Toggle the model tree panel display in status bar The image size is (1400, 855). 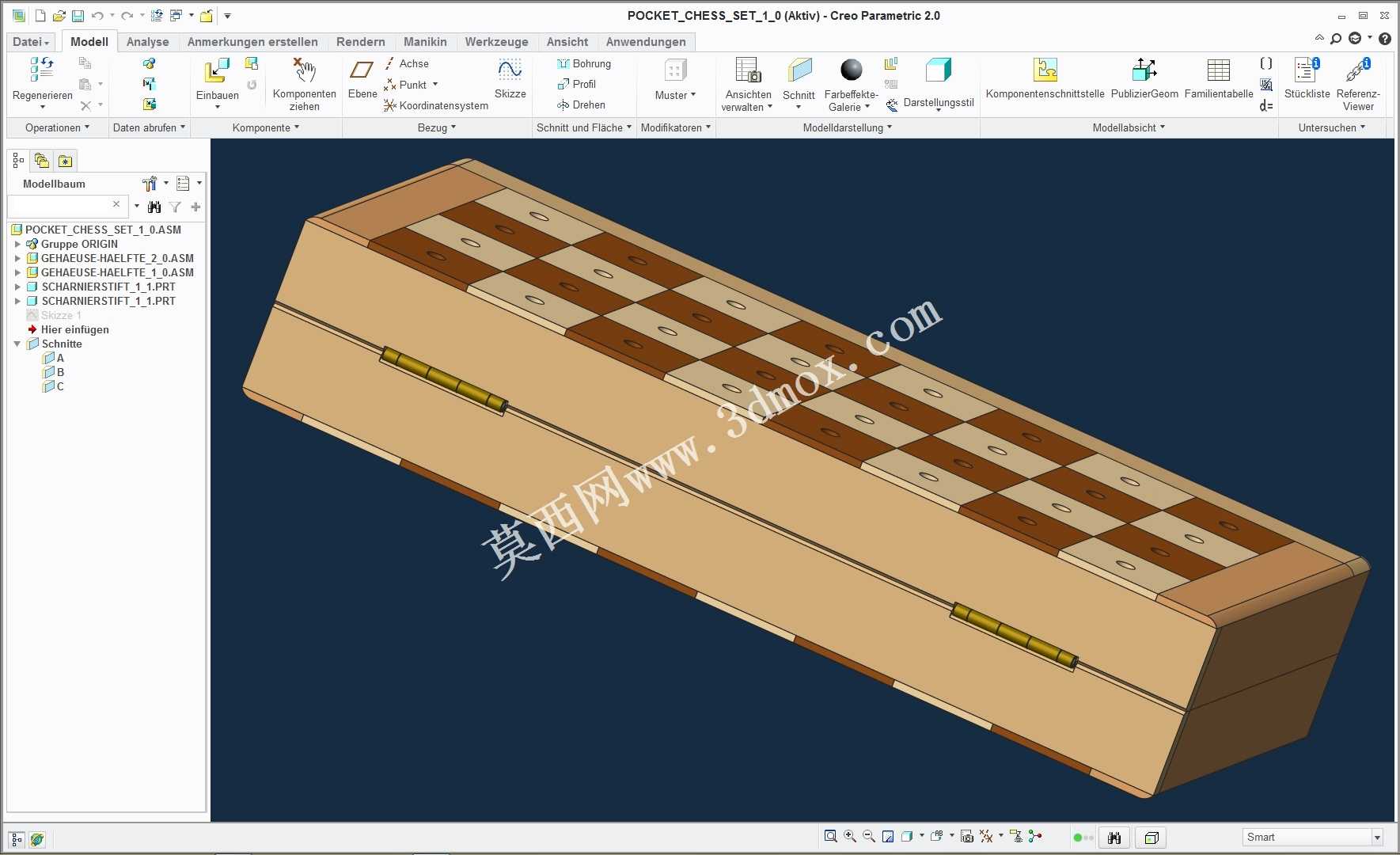[x=17, y=839]
